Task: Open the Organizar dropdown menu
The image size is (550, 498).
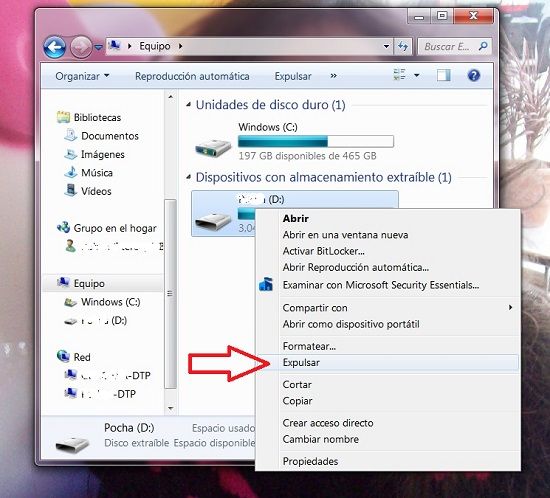Action: pyautogui.click(x=82, y=76)
